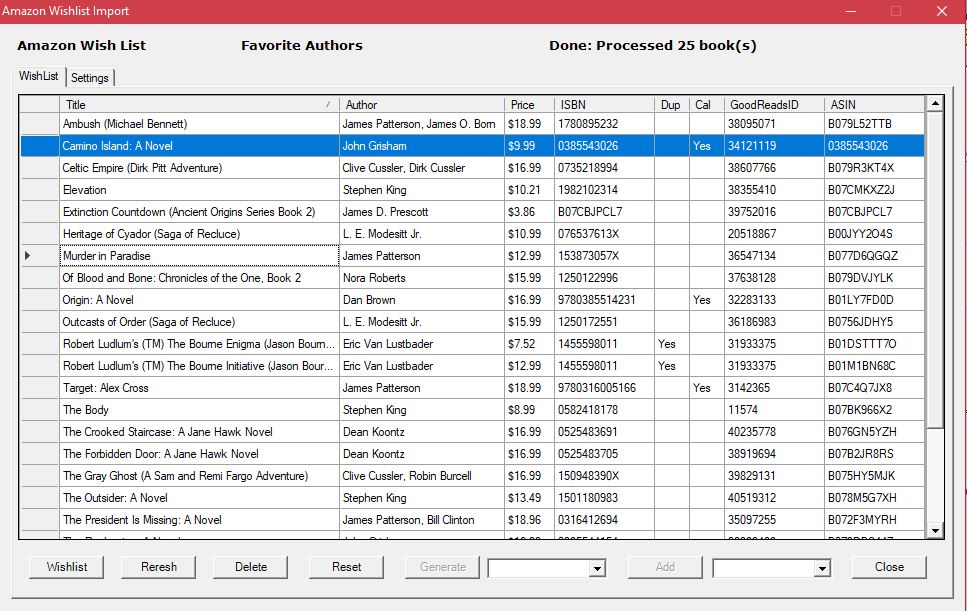Select Outcasts of Order title cell

pyautogui.click(x=199, y=322)
